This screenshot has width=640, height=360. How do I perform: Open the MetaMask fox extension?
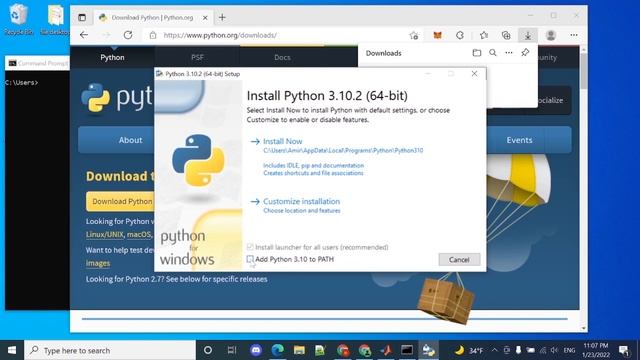coord(438,36)
